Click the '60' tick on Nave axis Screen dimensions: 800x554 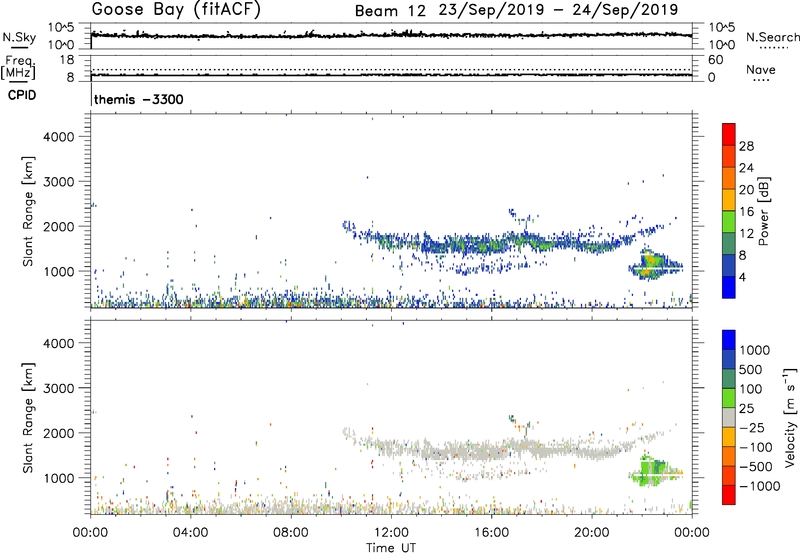click(715, 60)
